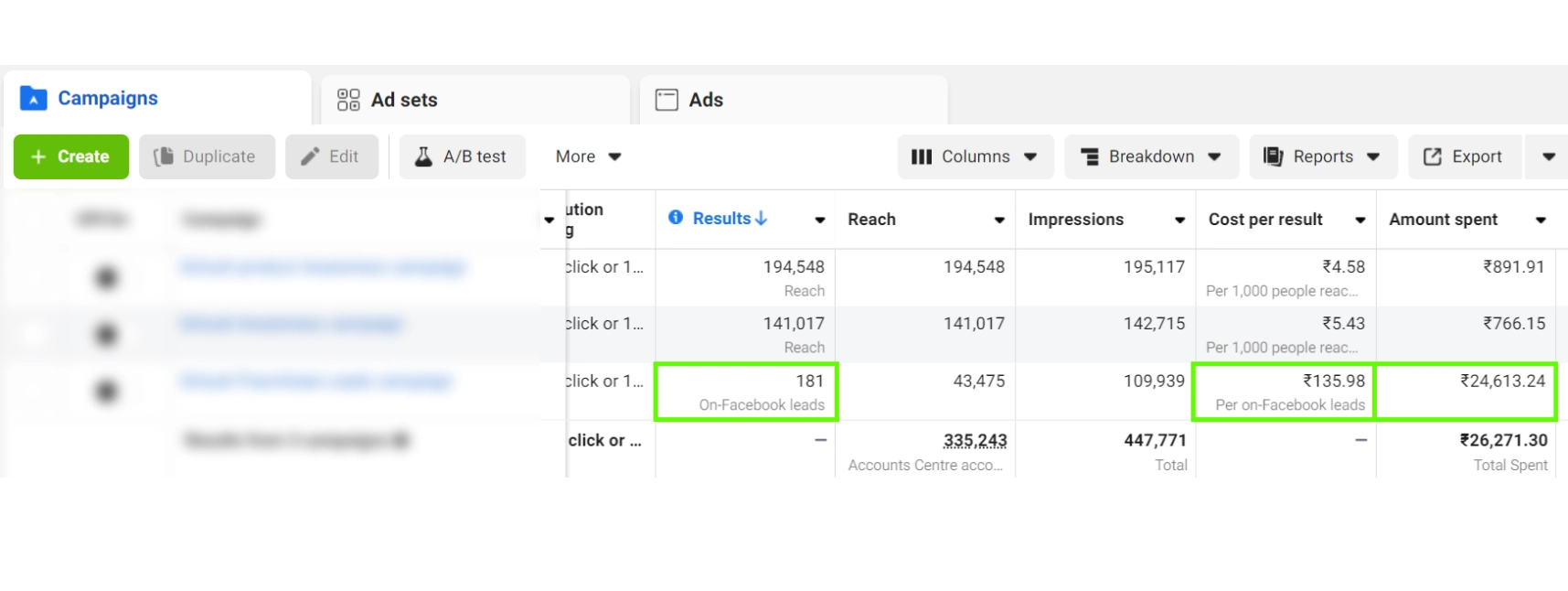
Task: Click the 142,715 Impressions value
Action: tap(1154, 324)
